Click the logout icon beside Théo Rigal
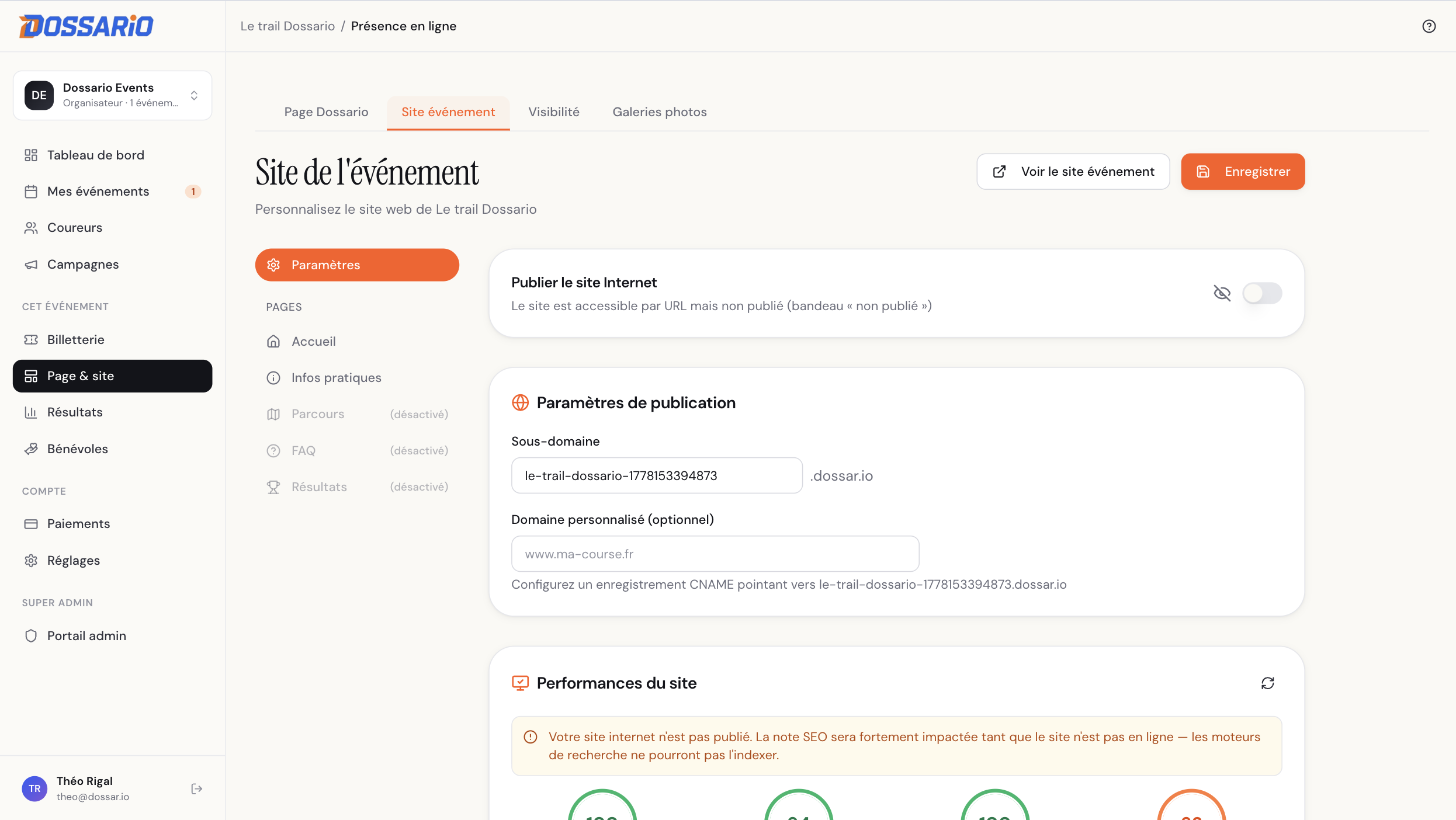1456x820 pixels. tap(197, 789)
